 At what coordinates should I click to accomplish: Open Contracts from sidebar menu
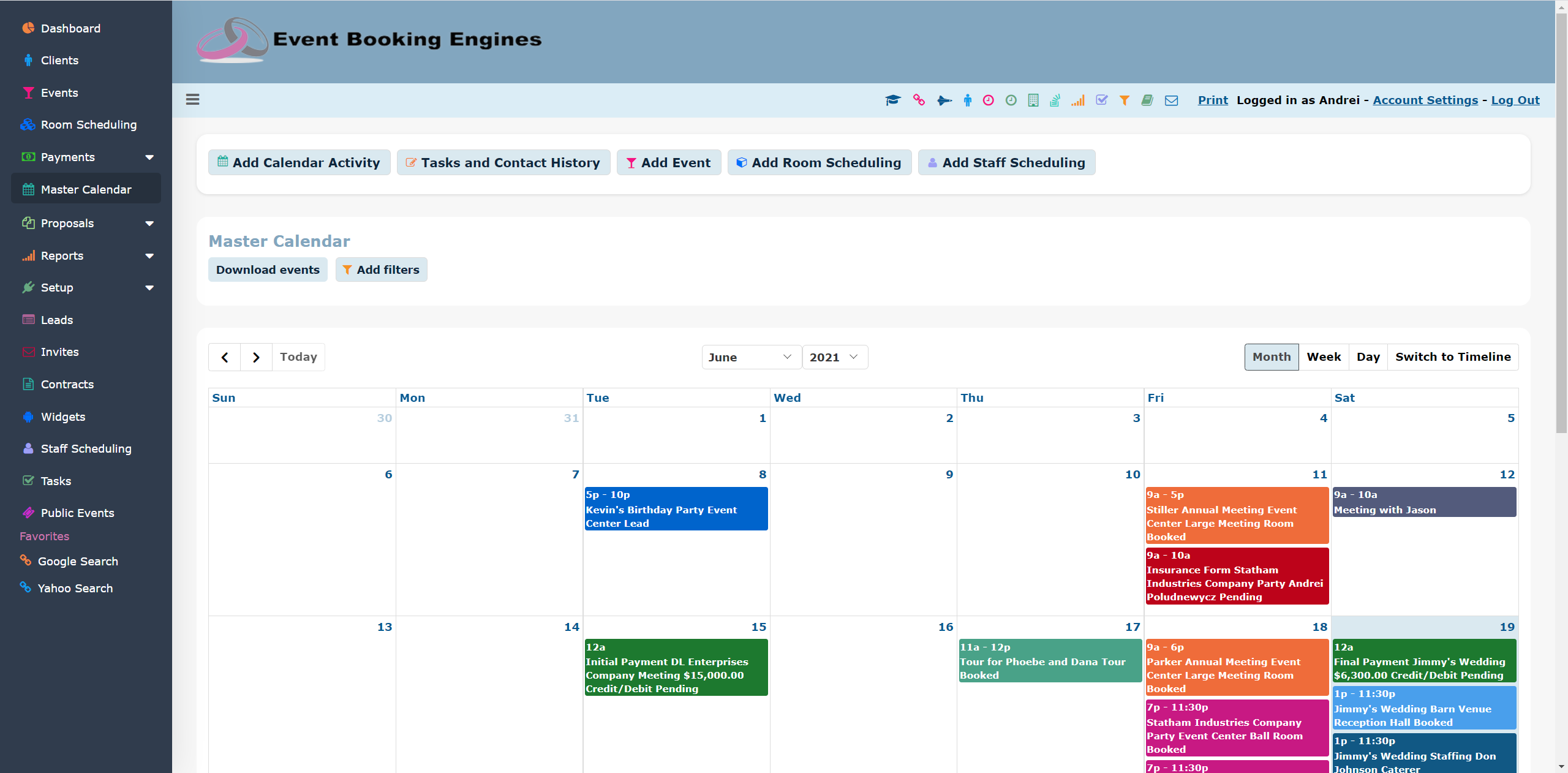coord(67,385)
